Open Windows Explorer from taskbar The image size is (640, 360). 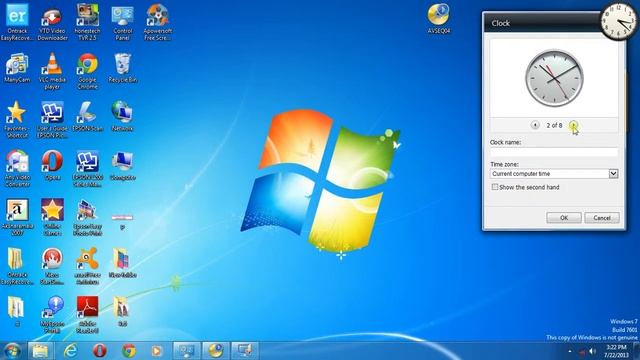click(x=40, y=351)
